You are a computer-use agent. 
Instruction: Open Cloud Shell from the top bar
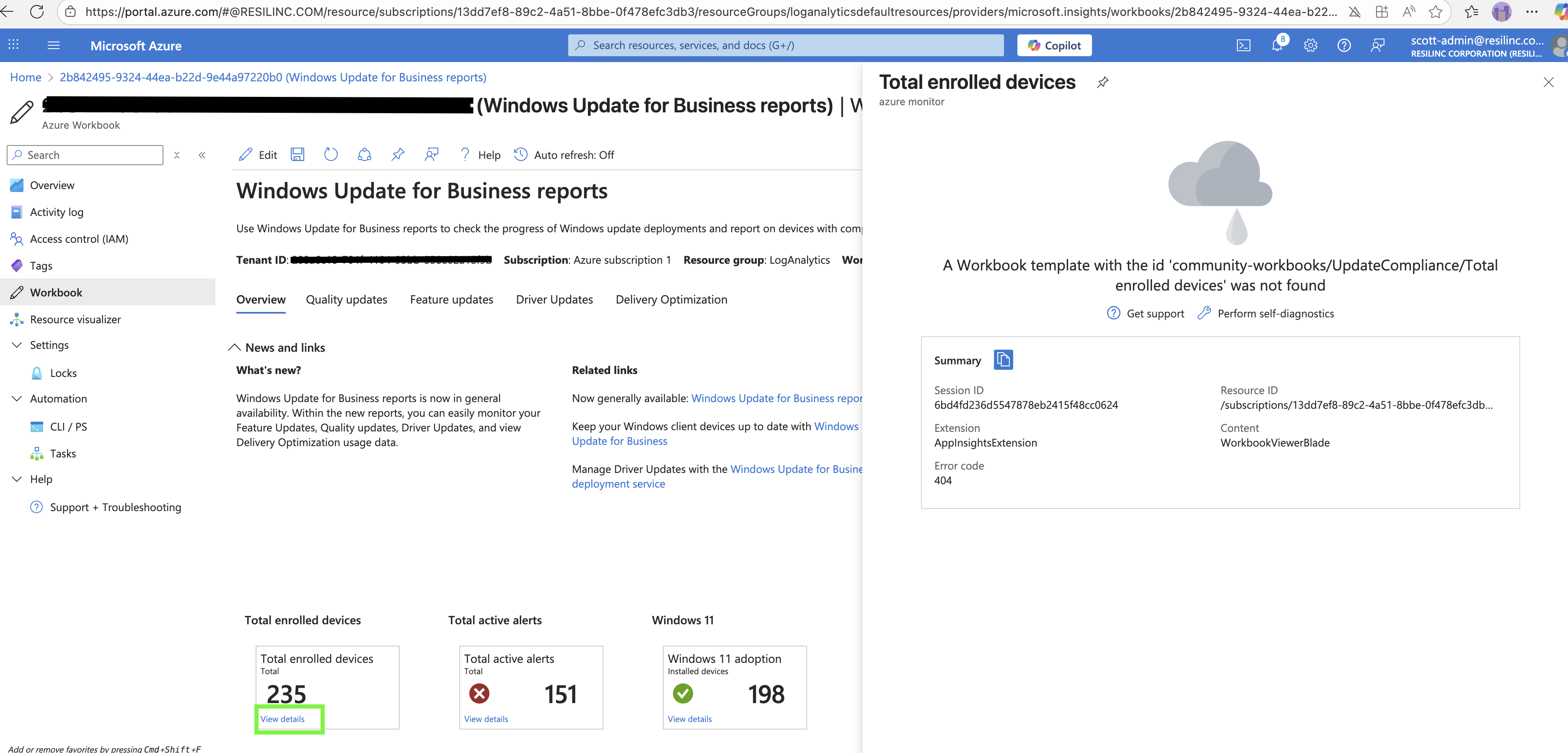click(1243, 46)
